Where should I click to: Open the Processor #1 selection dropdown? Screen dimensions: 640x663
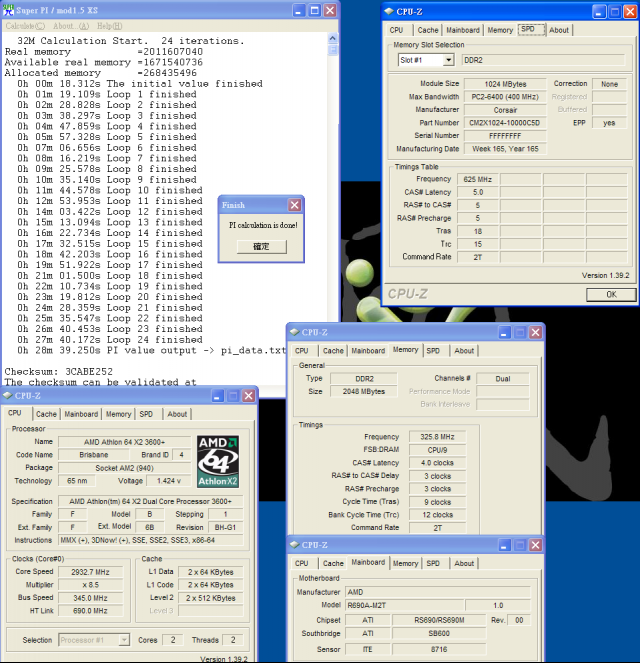(124, 640)
